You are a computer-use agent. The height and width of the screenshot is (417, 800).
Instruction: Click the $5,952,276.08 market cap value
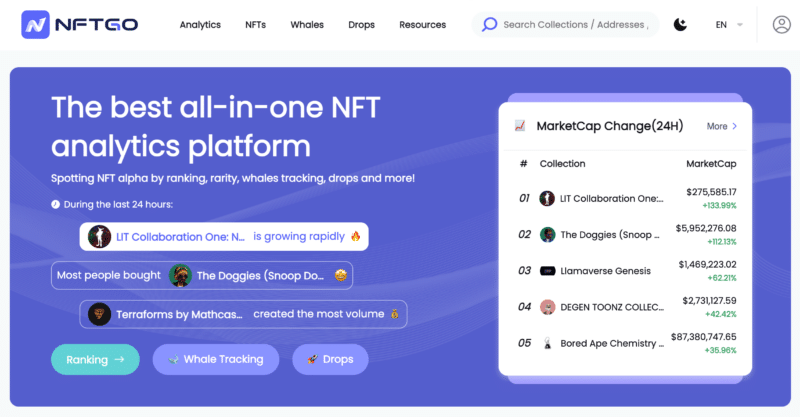706,228
